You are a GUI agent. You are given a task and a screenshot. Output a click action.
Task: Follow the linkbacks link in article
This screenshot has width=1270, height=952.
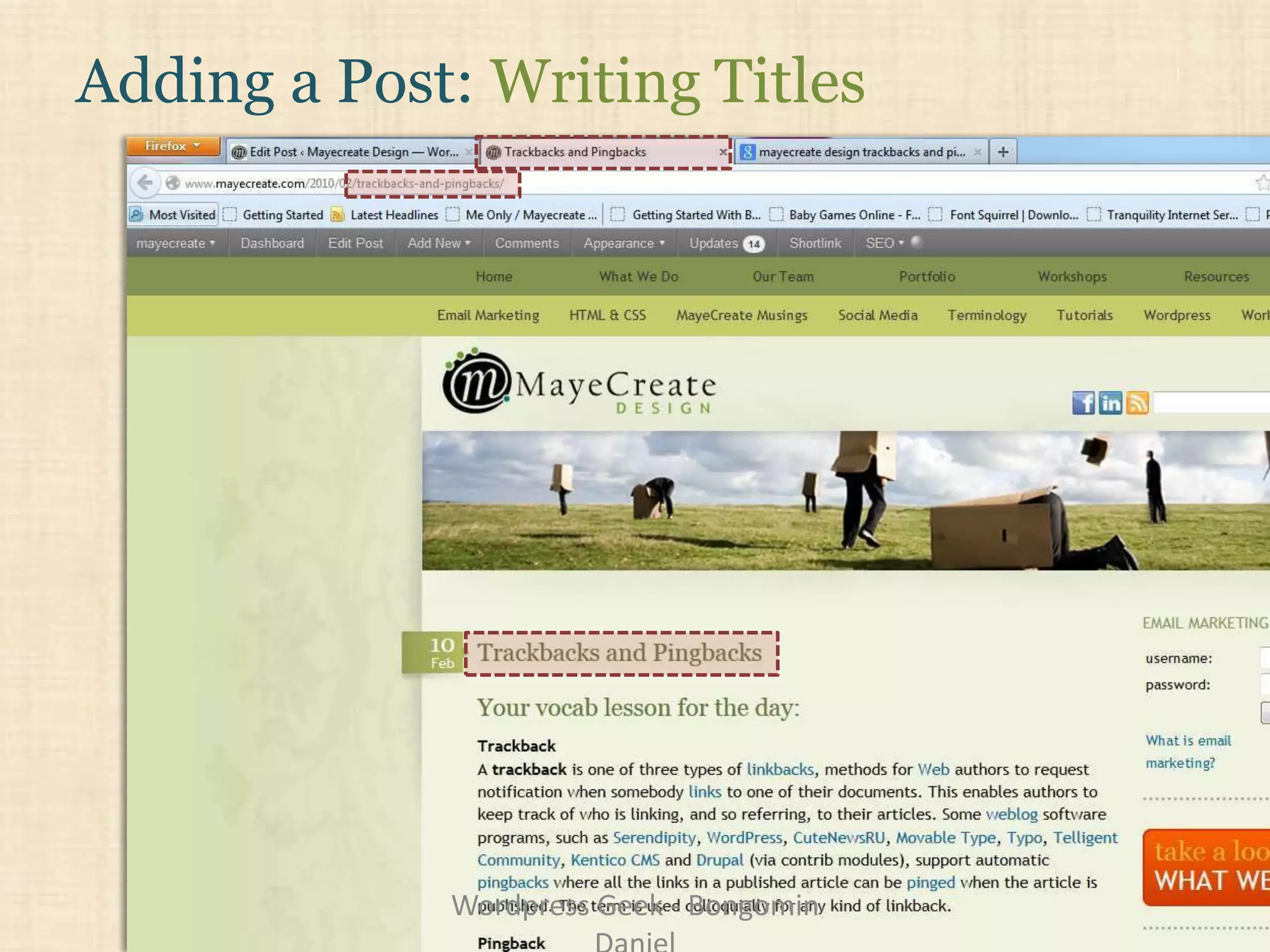click(780, 770)
